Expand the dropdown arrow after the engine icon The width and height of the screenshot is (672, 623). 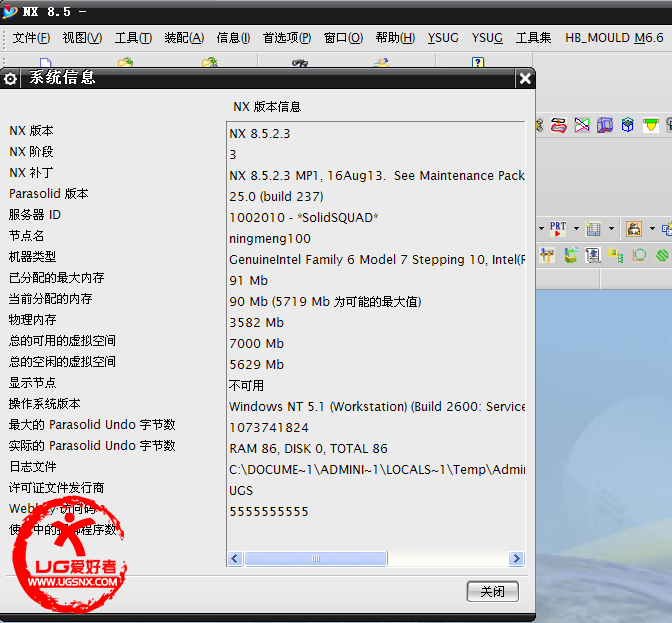pos(652,228)
